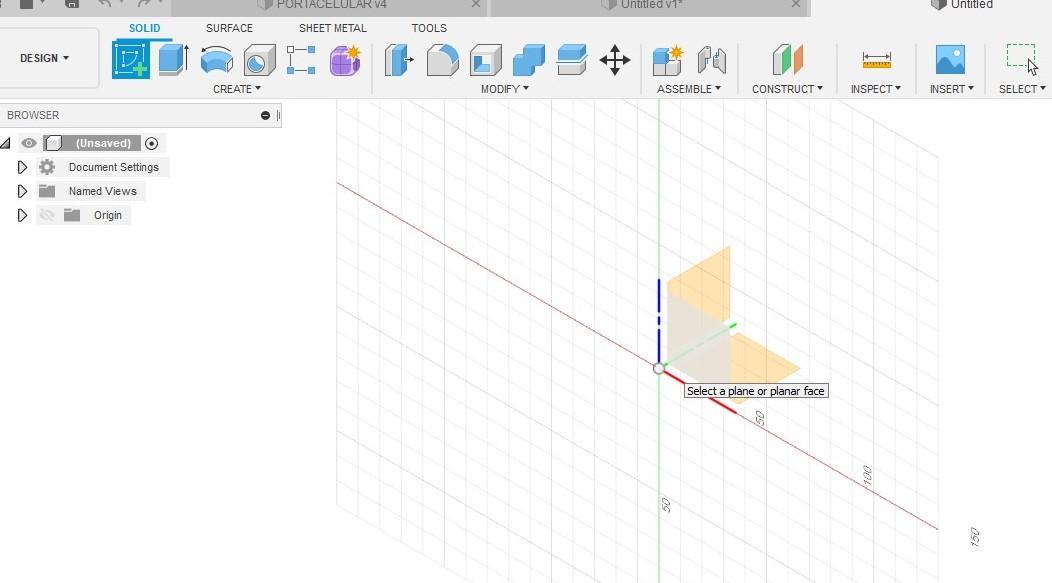Screen dimensions: 1052x583
Task: Switch to the Solid tab
Action: pos(144,28)
